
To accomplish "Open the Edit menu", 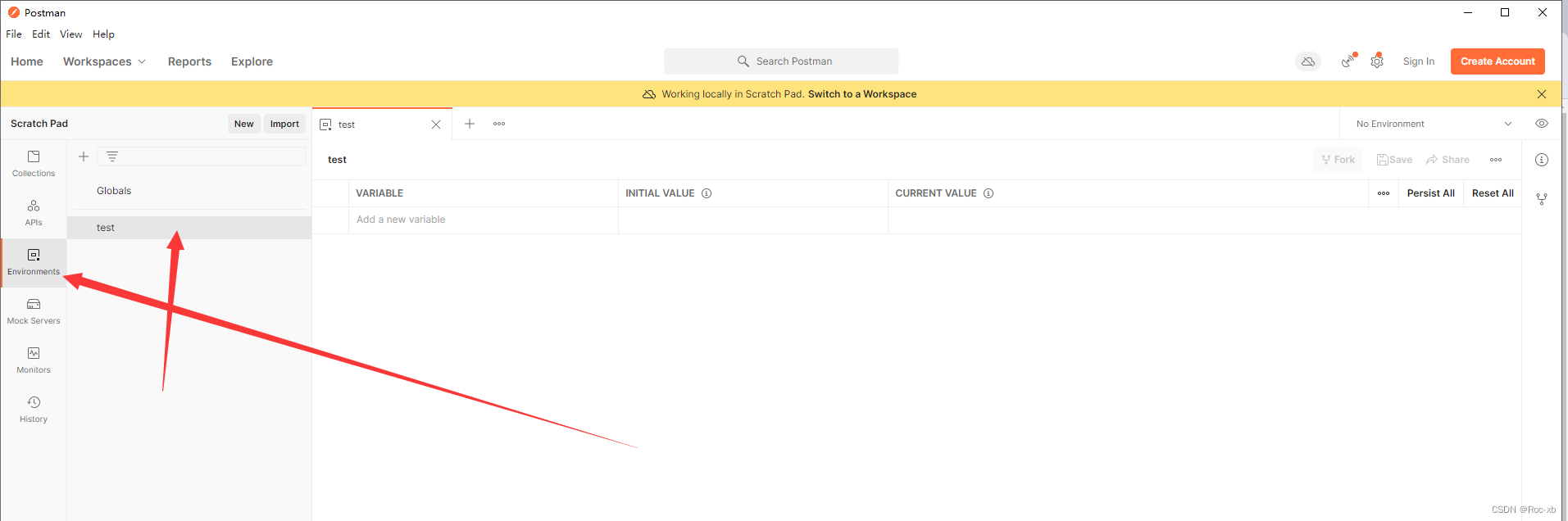I will pyautogui.click(x=41, y=34).
